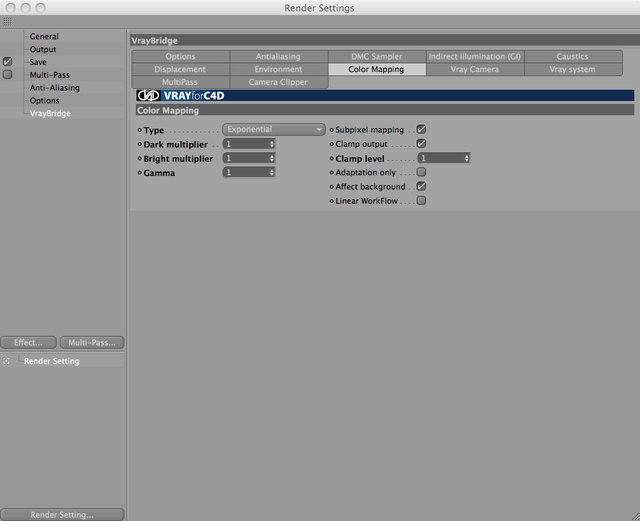
Task: Click the Adaptation only animation circle marker
Action: [332, 173]
